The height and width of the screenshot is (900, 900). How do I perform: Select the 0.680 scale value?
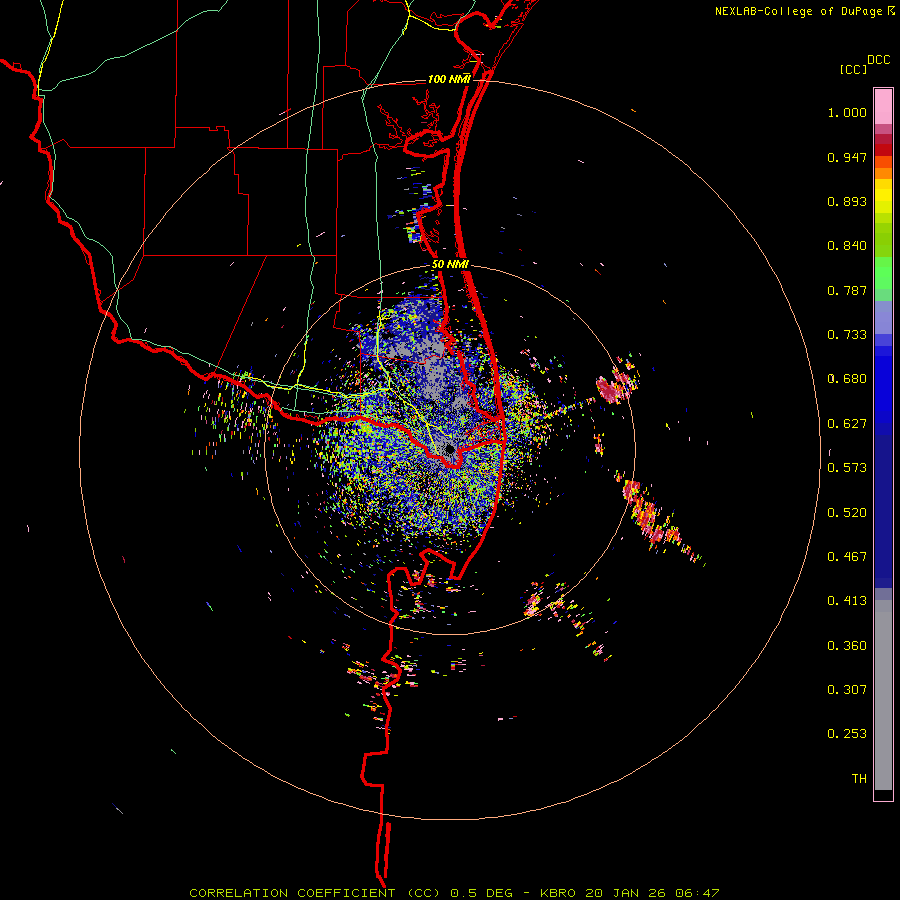coord(847,379)
